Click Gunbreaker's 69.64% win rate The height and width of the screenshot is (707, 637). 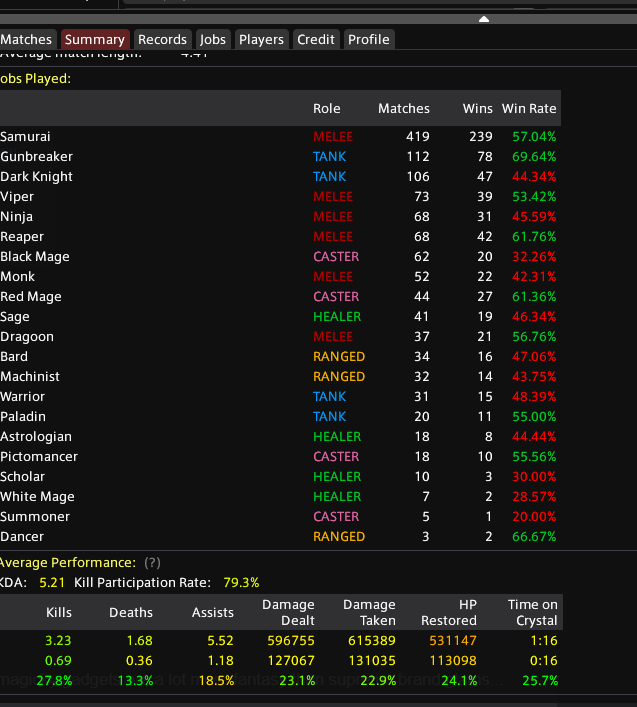534,156
